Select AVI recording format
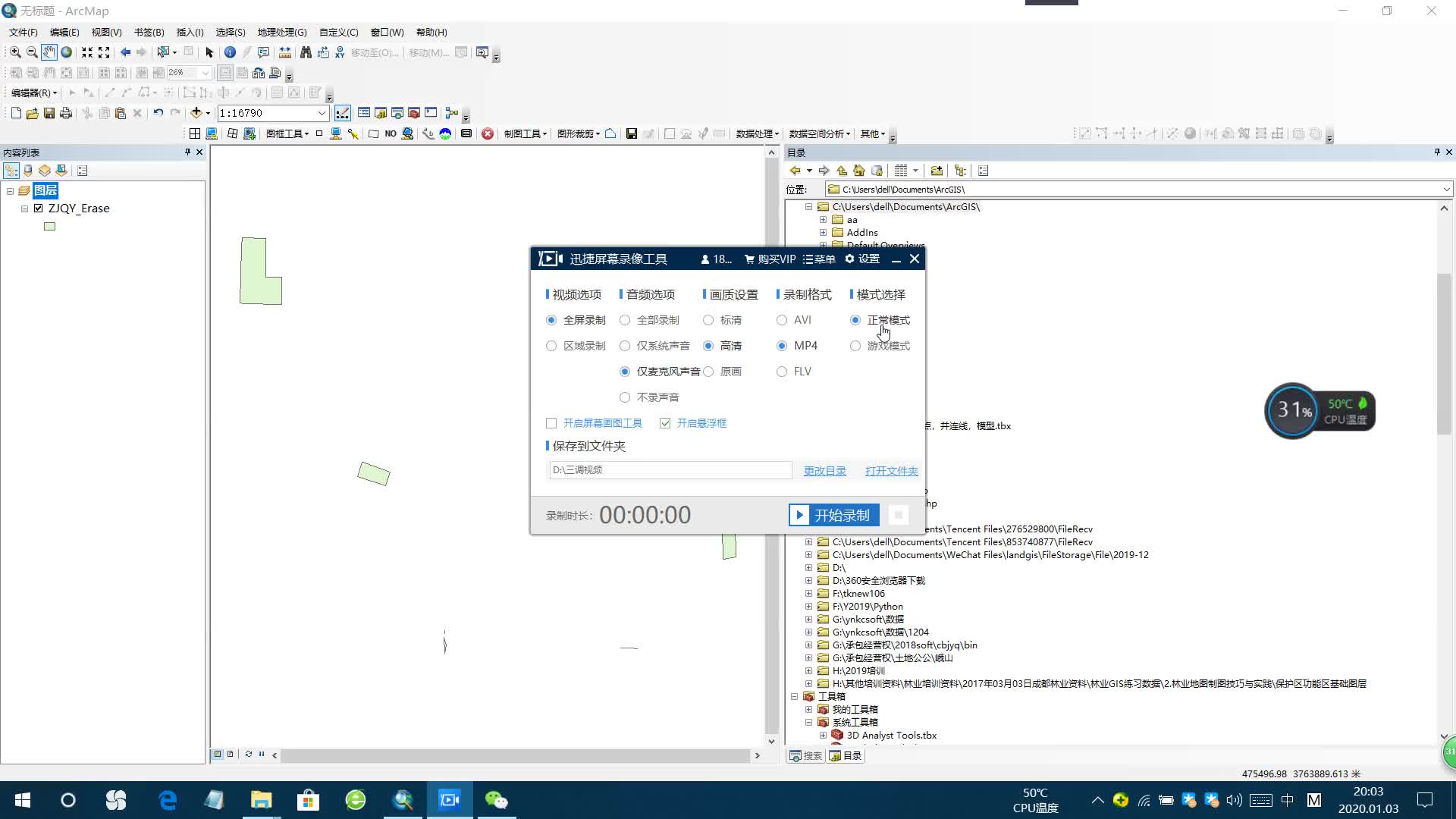Image resolution: width=1456 pixels, height=819 pixels. 782,320
